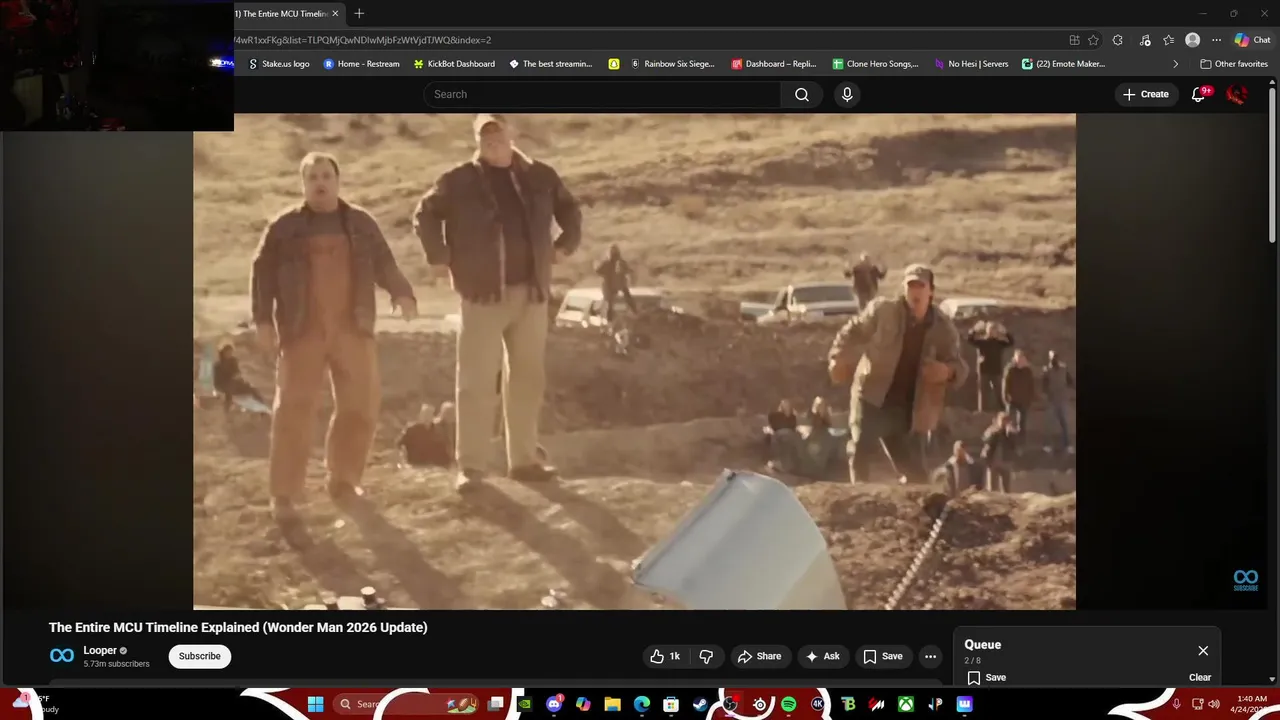Open a new browser tab
Image resolution: width=1280 pixels, height=720 pixels.
(359, 13)
